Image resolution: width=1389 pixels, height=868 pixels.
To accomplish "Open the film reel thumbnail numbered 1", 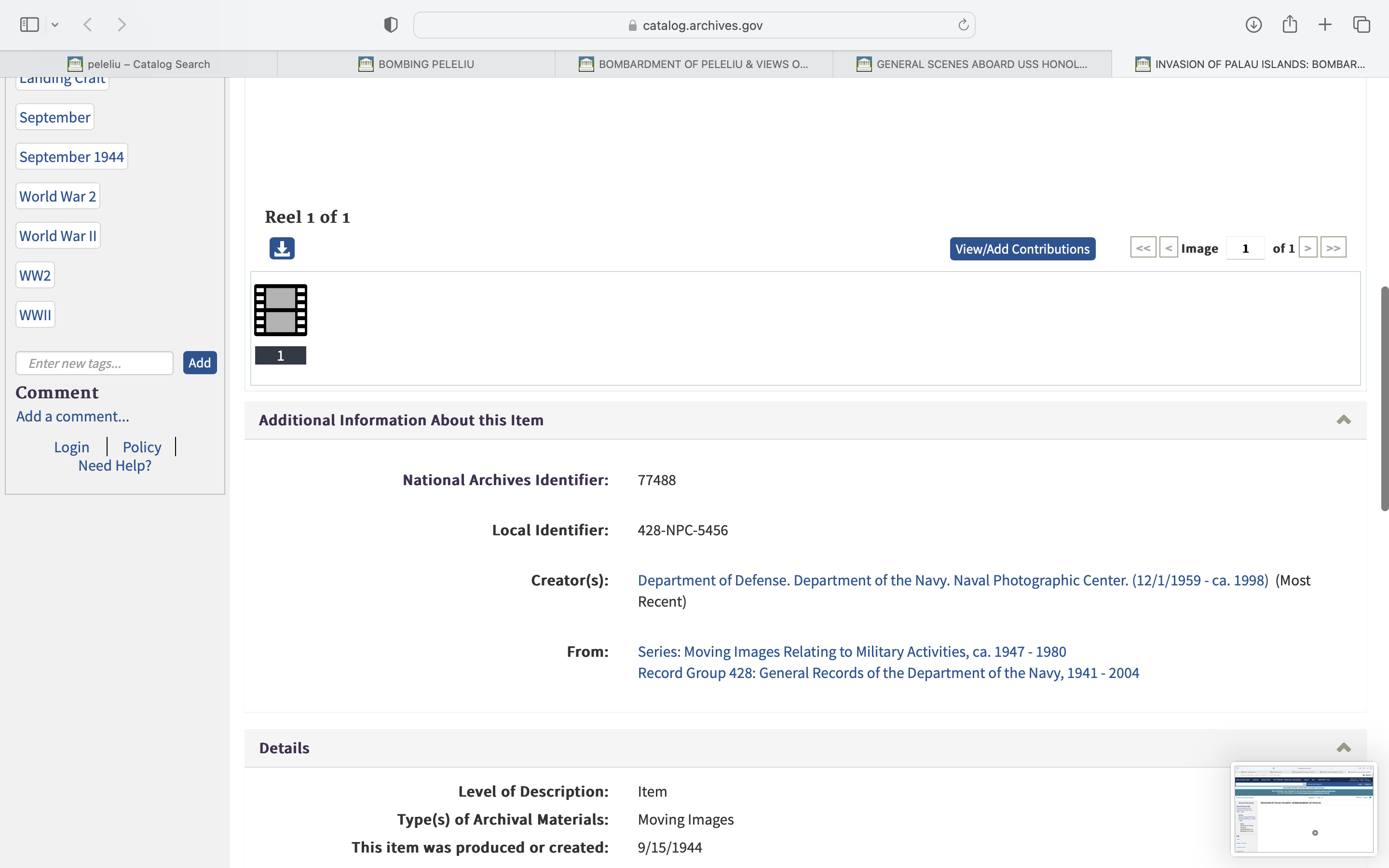I will tap(281, 311).
